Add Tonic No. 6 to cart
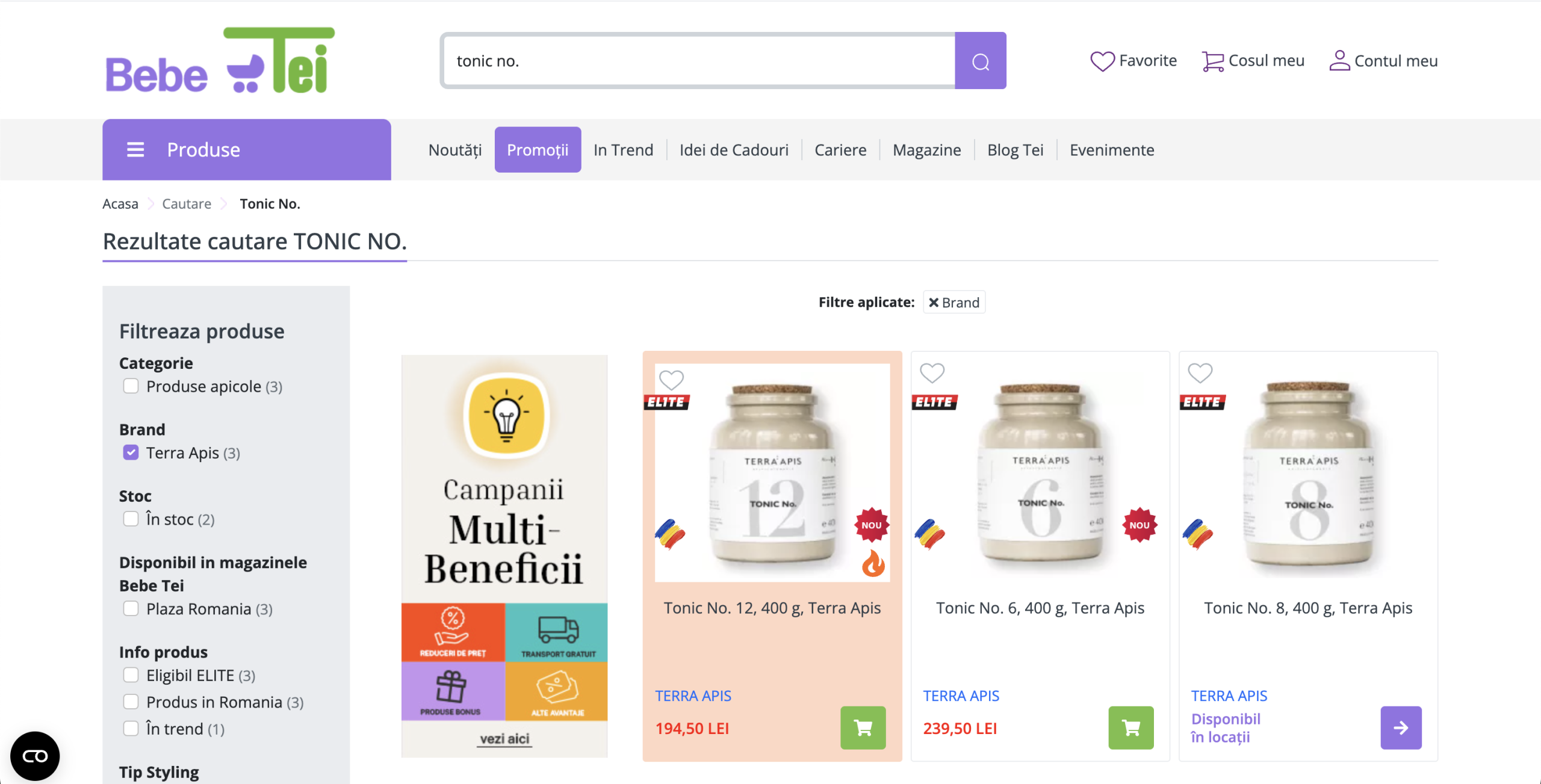 tap(1130, 727)
